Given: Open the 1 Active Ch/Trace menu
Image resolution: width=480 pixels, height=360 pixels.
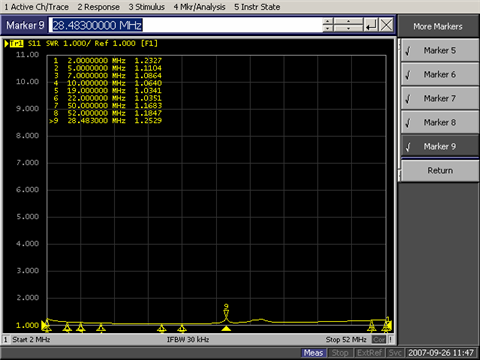Looking at the screenshot, I should point(36,7).
